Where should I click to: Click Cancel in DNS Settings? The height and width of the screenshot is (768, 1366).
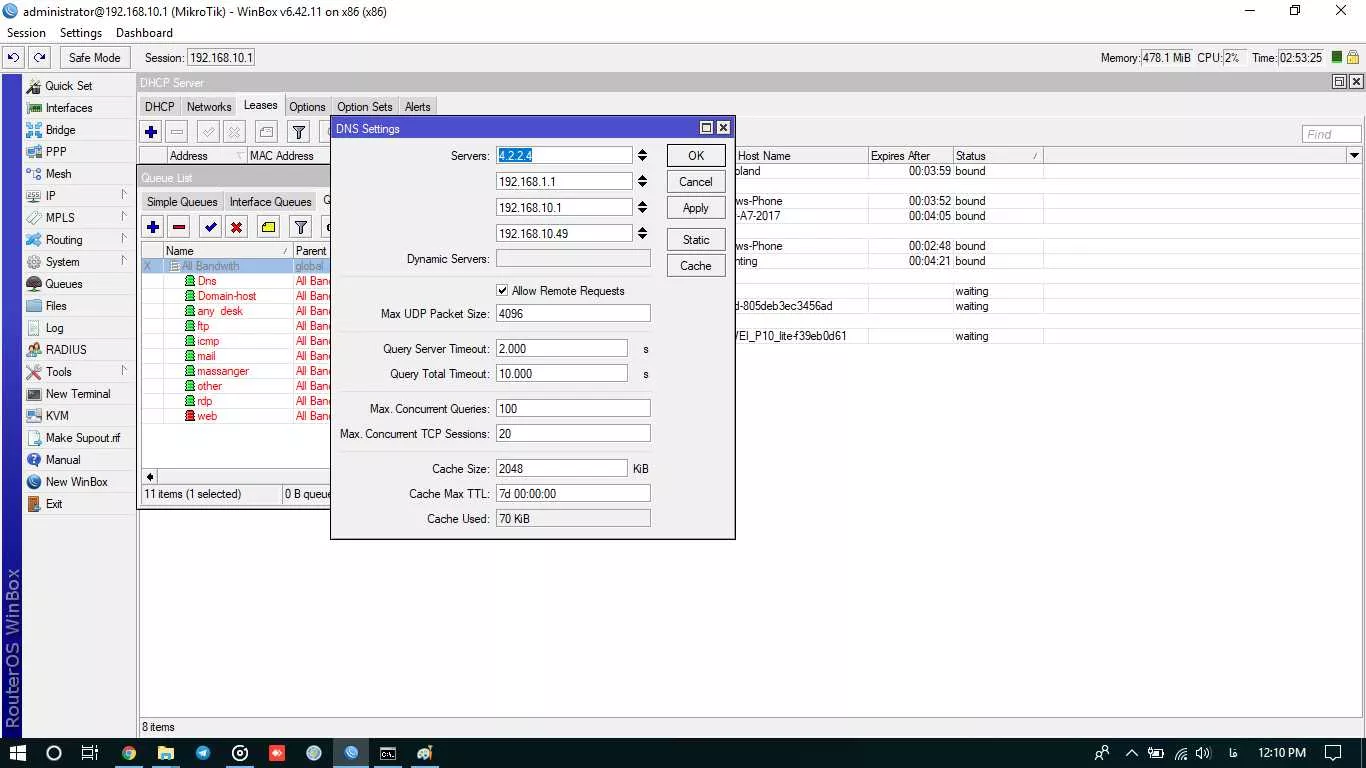click(x=696, y=182)
